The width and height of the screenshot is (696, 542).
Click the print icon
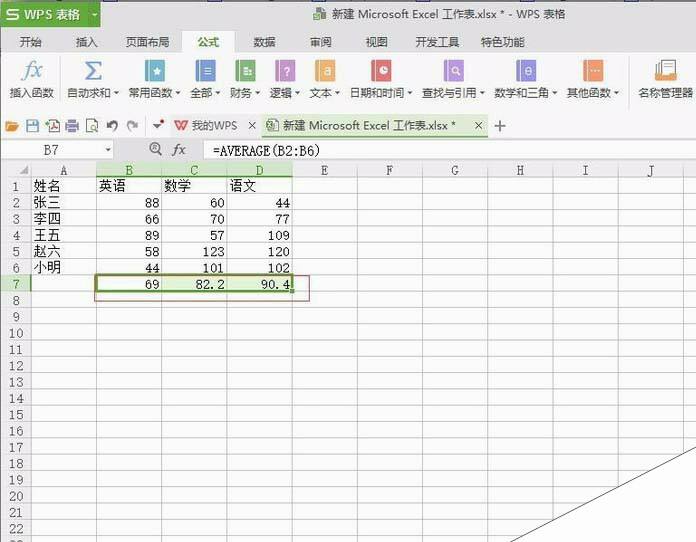pos(72,126)
